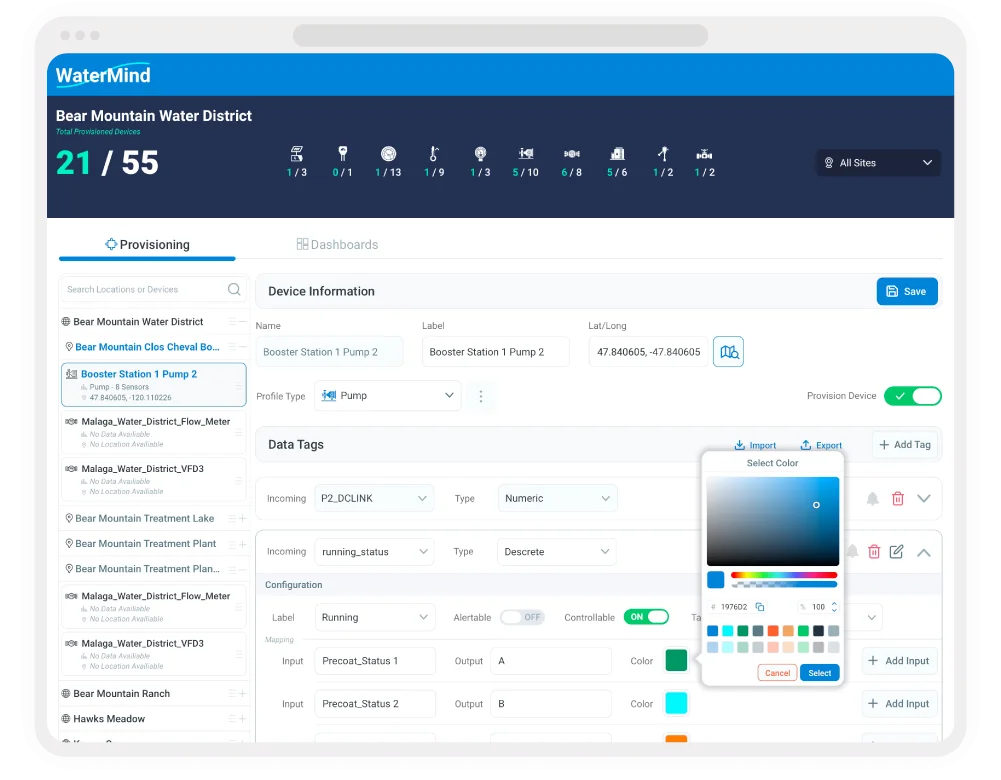Image resolution: width=1001 pixels, height=780 pixels.
Task: Click the plus icon next to Bear Mountain Treatment Lake
Action: 243,519
